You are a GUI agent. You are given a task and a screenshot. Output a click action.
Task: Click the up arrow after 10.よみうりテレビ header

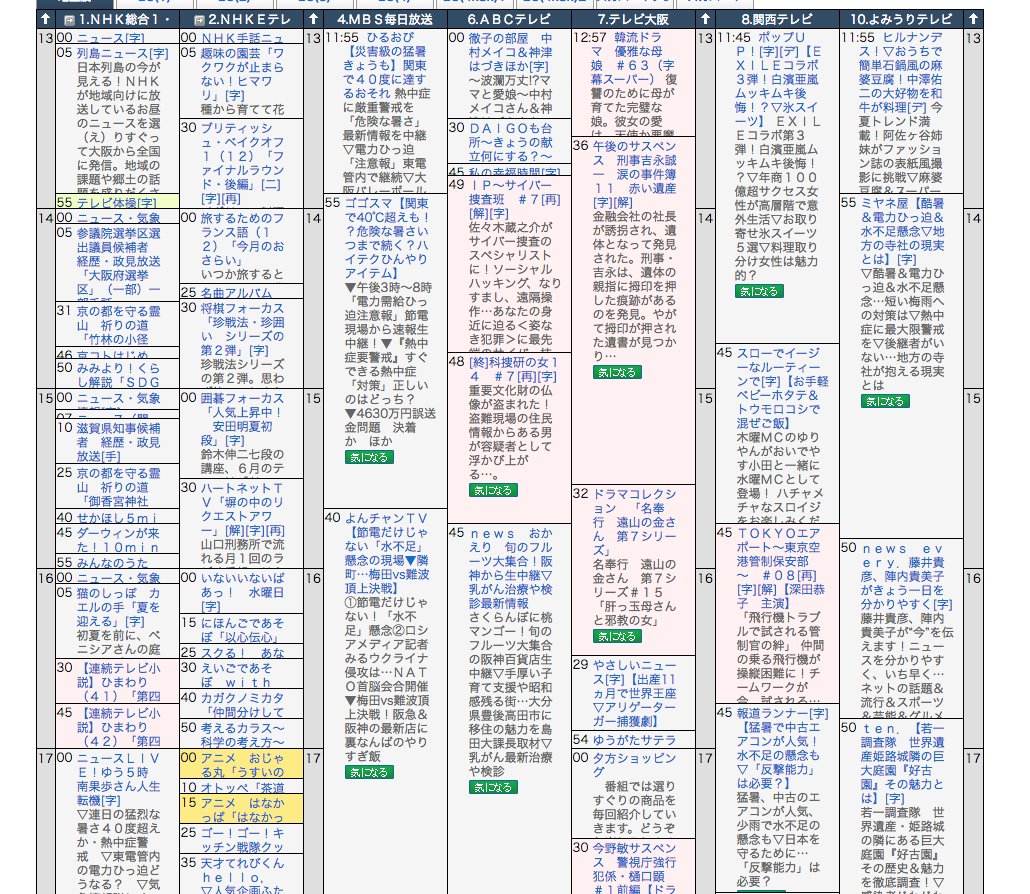(x=973, y=19)
